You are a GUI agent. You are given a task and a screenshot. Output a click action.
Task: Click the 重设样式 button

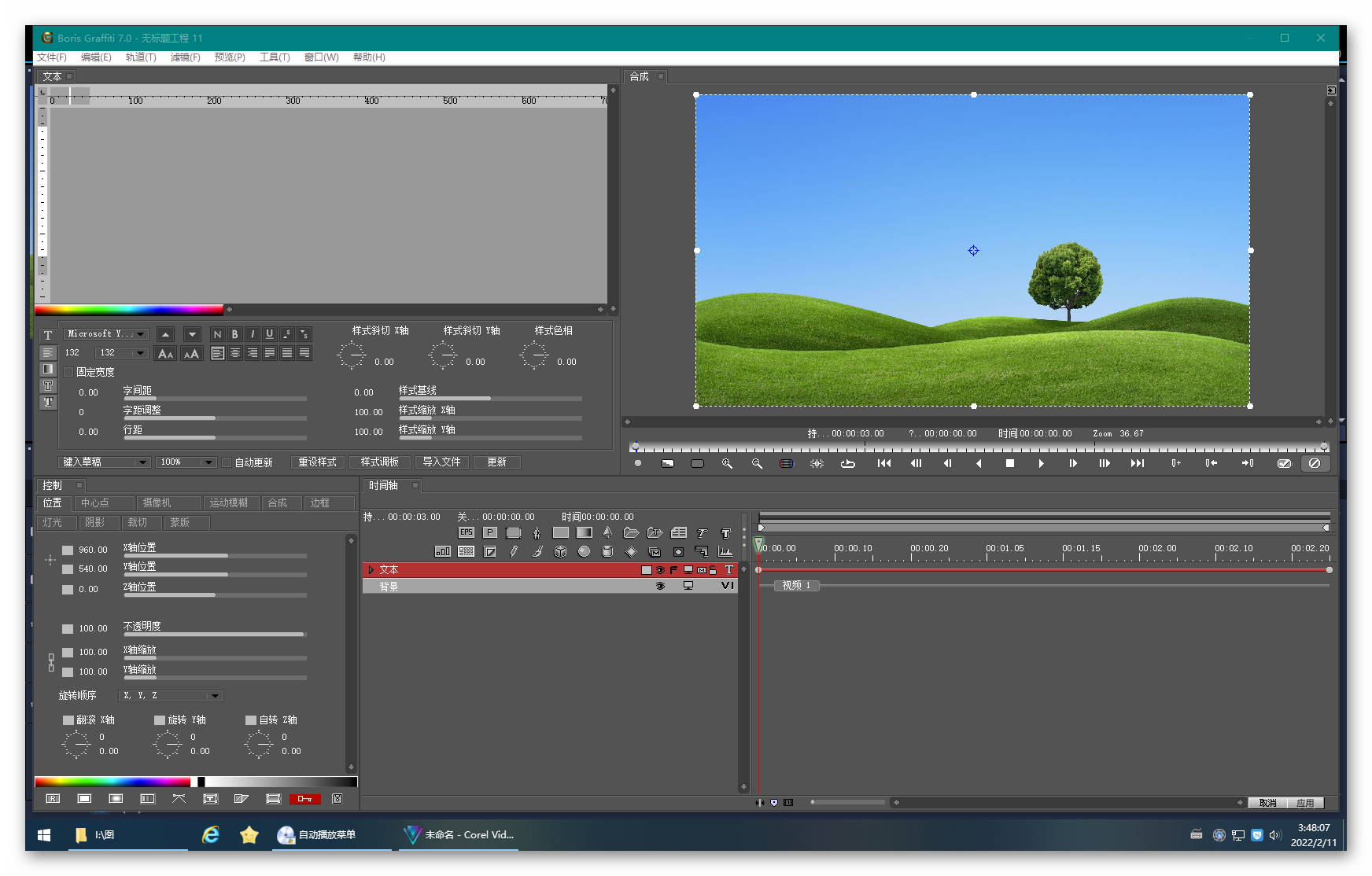(x=318, y=462)
